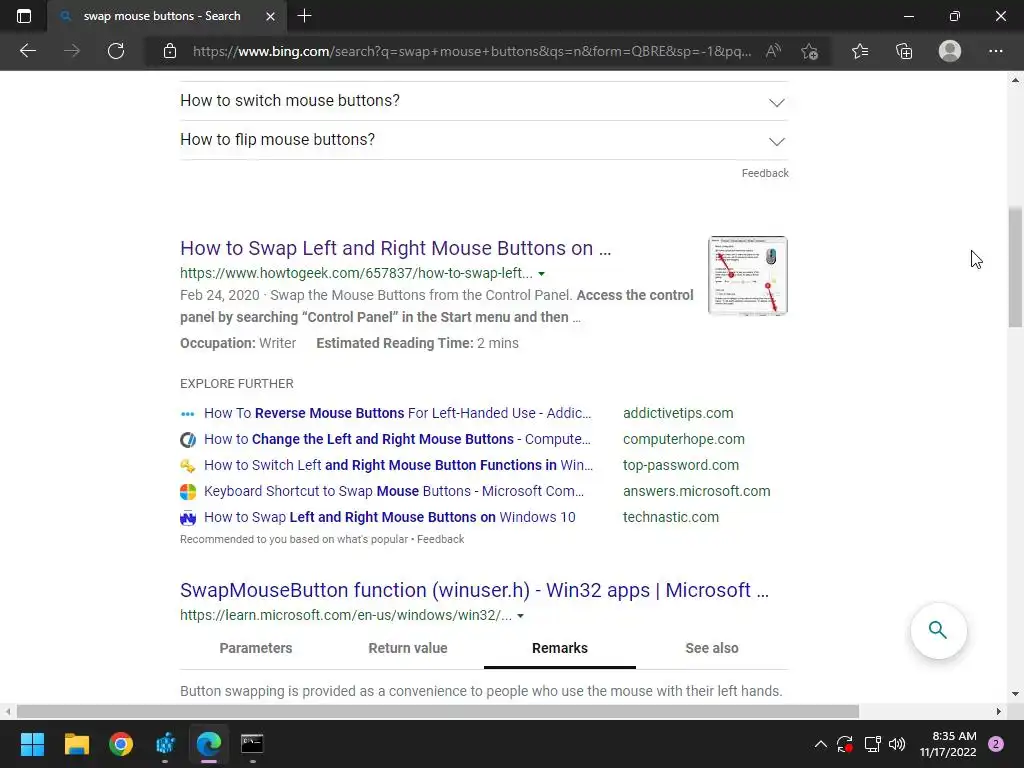Image resolution: width=1024 pixels, height=768 pixels.
Task: Click the floating search magnifier button
Action: click(938, 630)
